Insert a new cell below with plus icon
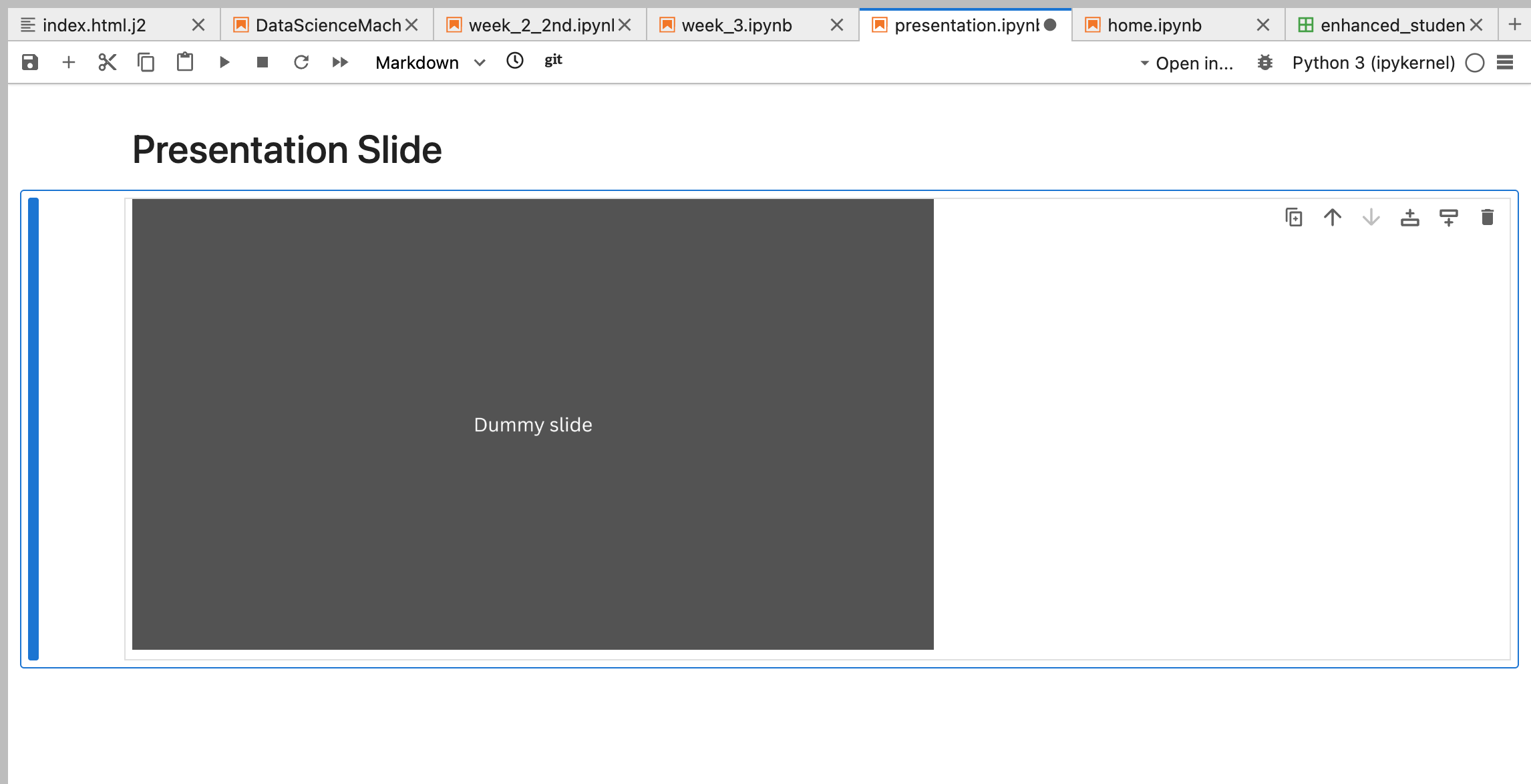Viewport: 1531px width, 784px height. (x=68, y=63)
